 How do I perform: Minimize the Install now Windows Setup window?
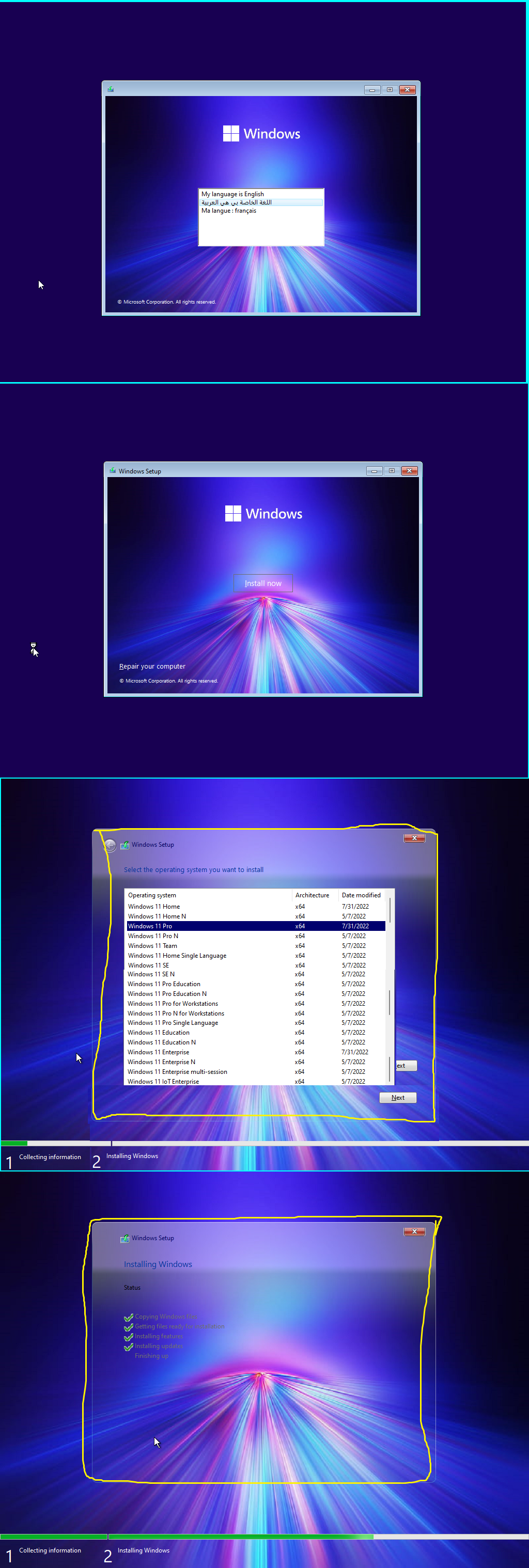375,471
